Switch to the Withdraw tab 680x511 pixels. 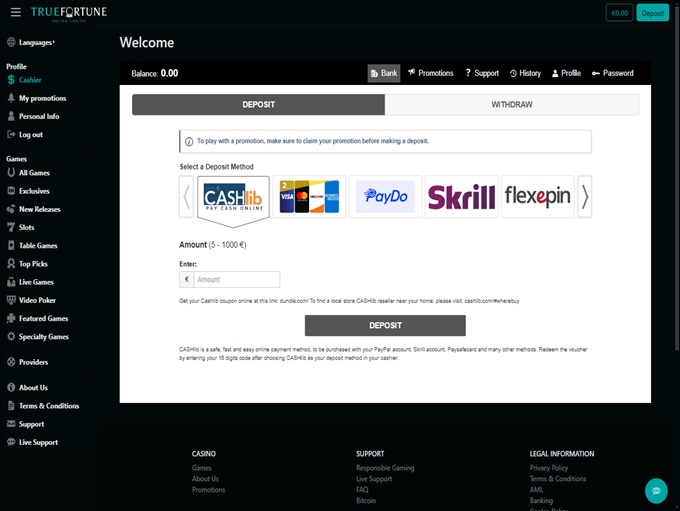click(511, 105)
